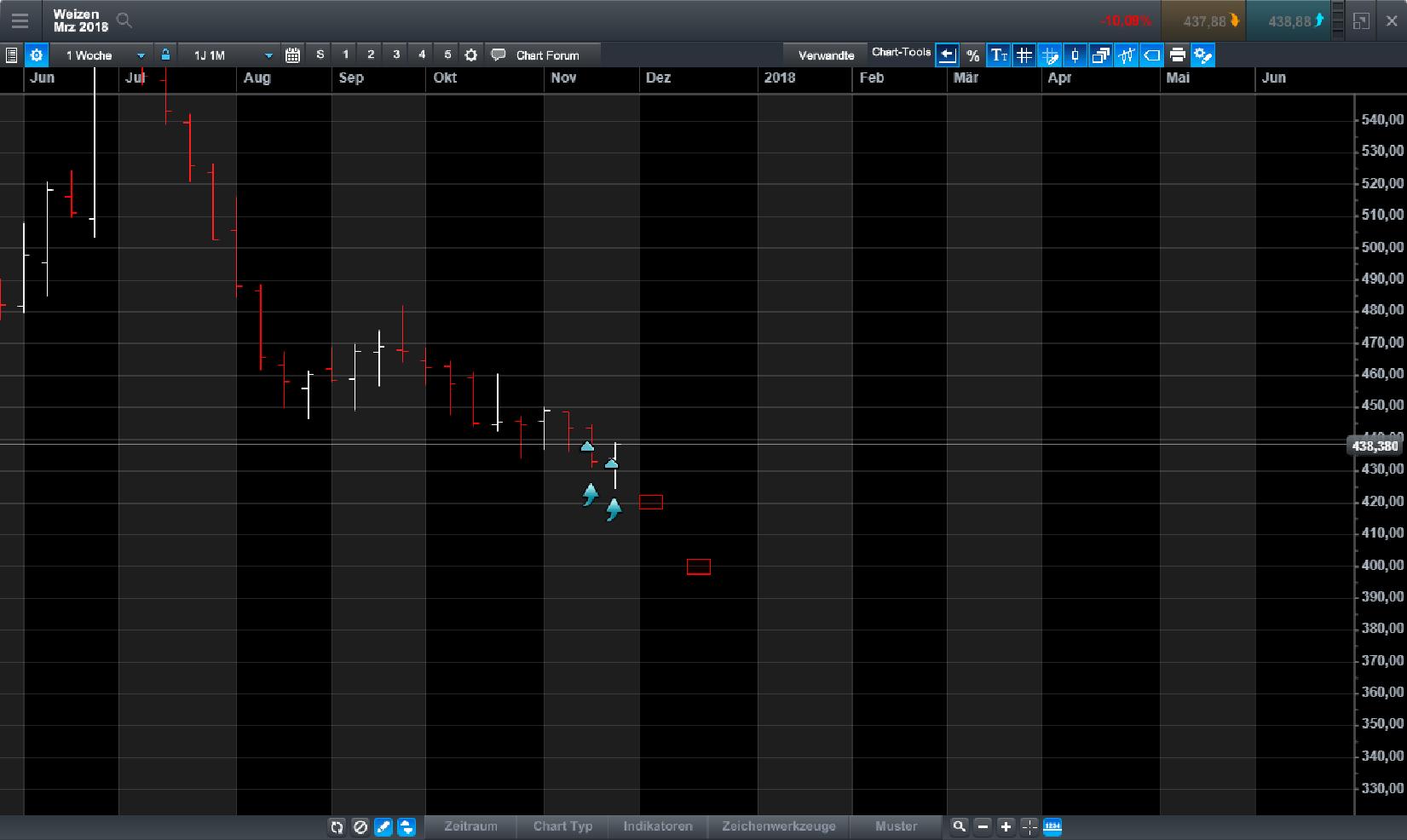Click the crosshair cursor icon
This screenshot has width=1407, height=840.
pos(1029,826)
